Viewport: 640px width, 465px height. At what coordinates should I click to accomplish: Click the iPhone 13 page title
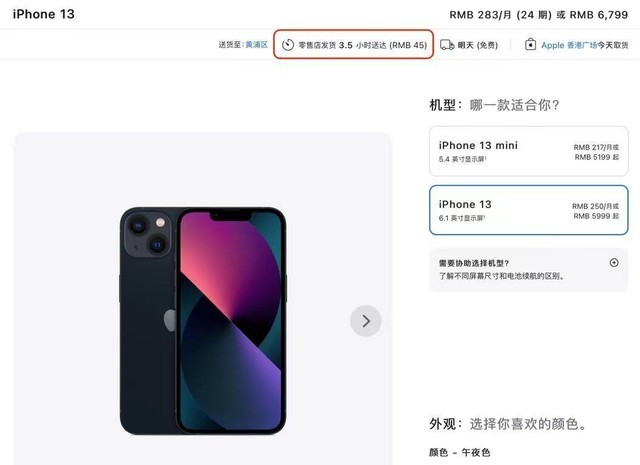[x=44, y=14]
